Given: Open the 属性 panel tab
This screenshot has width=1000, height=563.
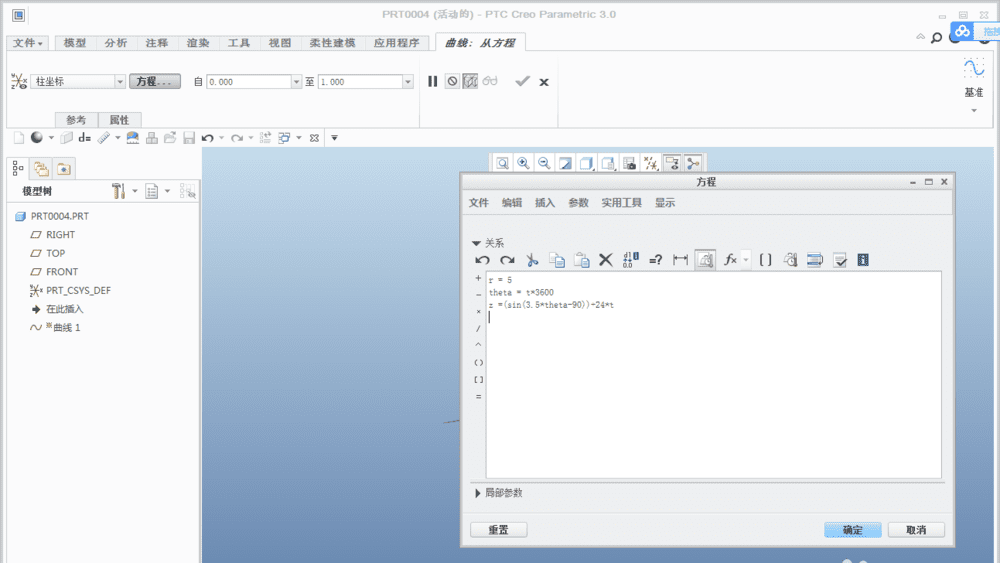Looking at the screenshot, I should 119,120.
